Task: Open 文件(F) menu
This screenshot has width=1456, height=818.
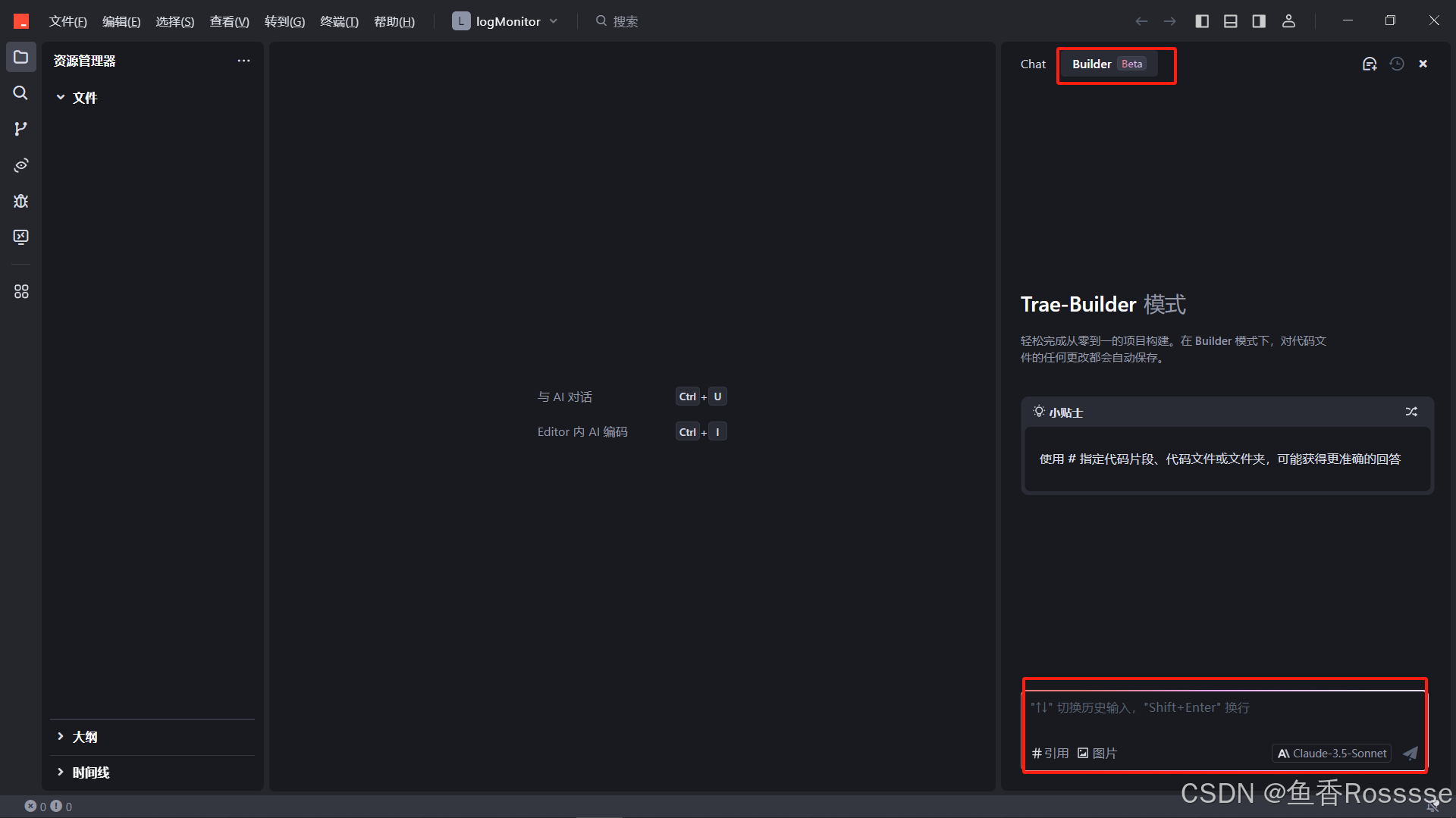Action: (x=67, y=21)
